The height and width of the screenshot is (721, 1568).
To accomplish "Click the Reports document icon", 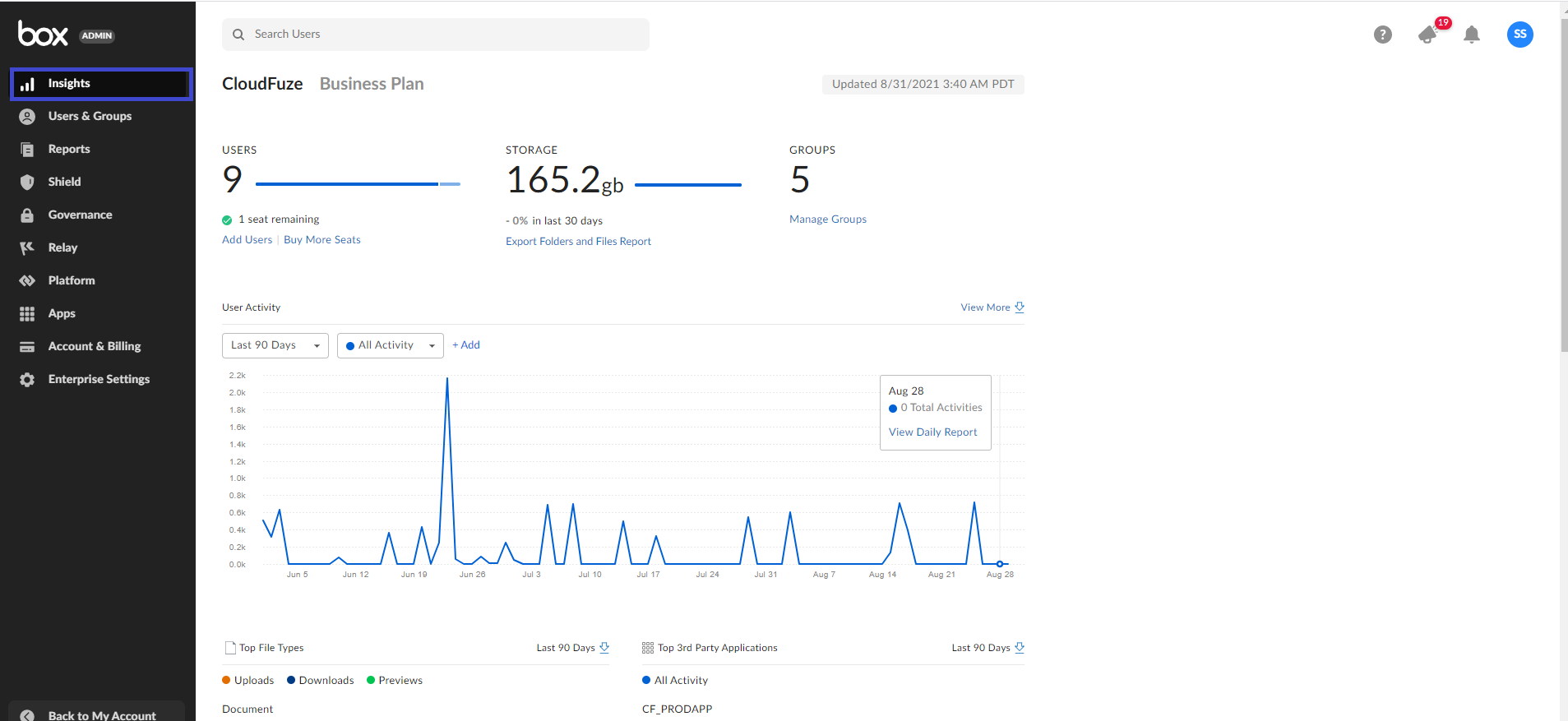I will pyautogui.click(x=27, y=150).
